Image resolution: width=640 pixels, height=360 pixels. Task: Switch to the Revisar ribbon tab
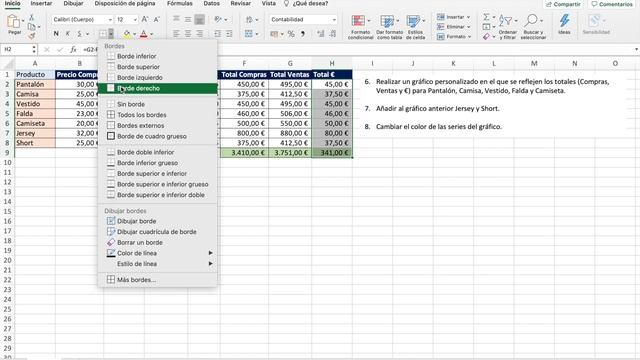pyautogui.click(x=240, y=3)
